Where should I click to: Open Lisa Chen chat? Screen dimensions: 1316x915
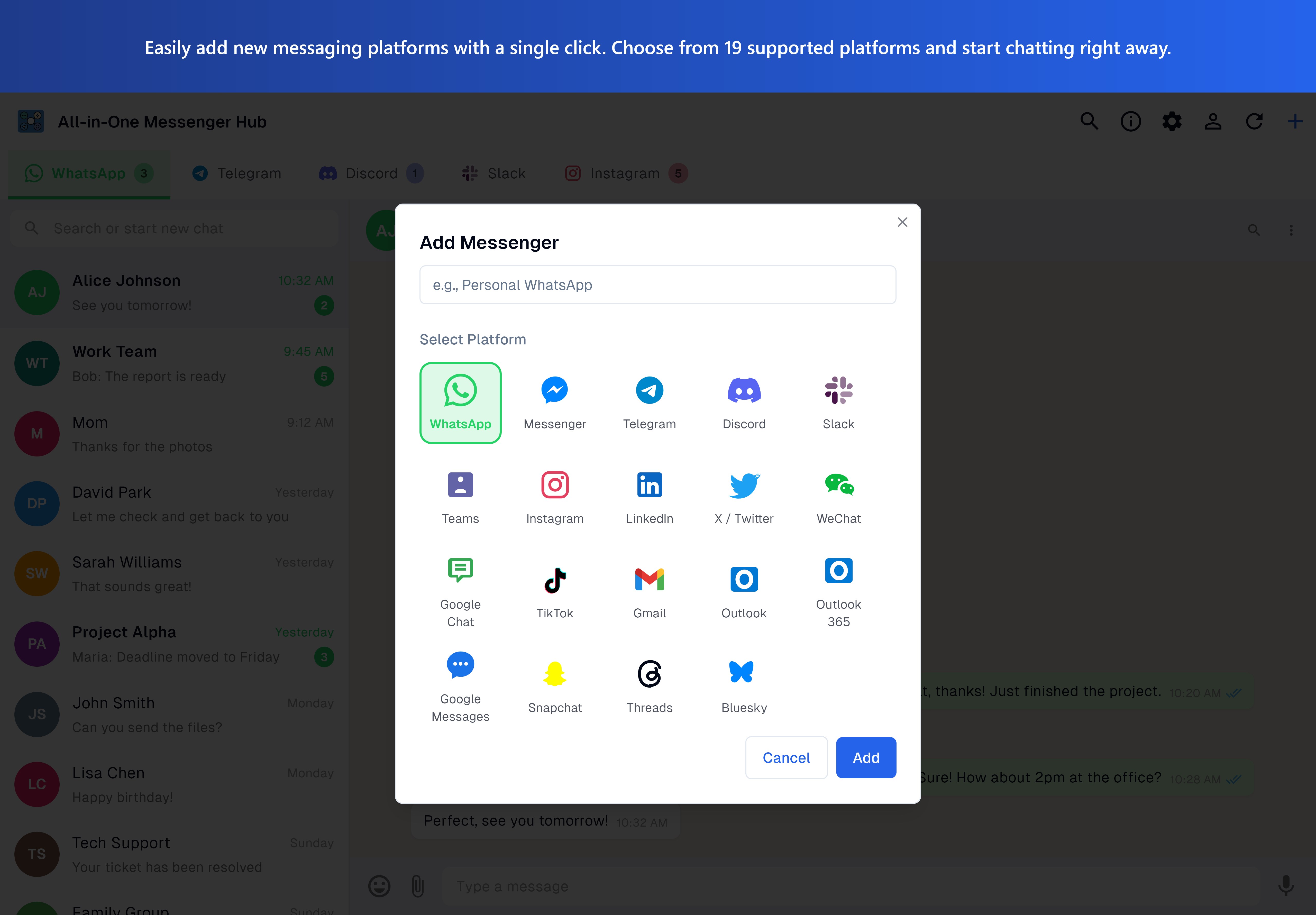coord(174,784)
